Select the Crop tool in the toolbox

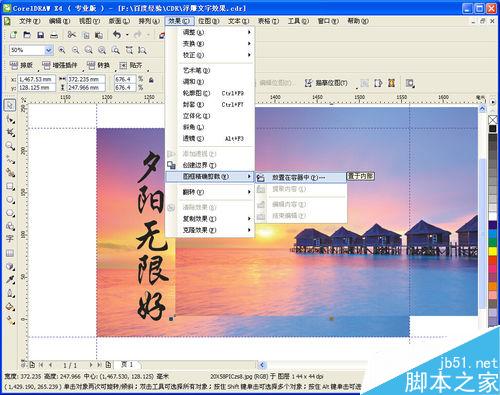click(x=10, y=132)
